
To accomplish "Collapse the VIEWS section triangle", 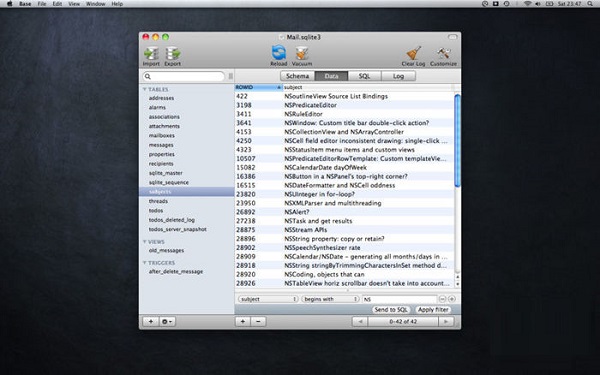I will pos(145,242).
